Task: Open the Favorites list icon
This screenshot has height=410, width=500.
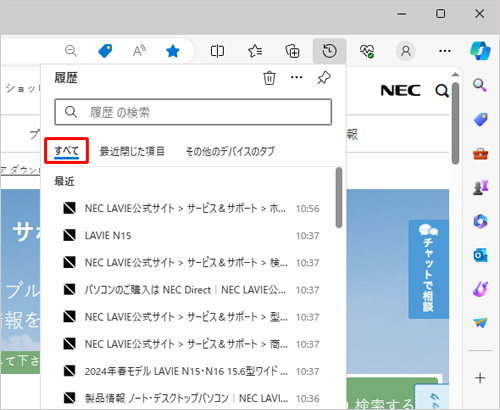Action: [255, 51]
